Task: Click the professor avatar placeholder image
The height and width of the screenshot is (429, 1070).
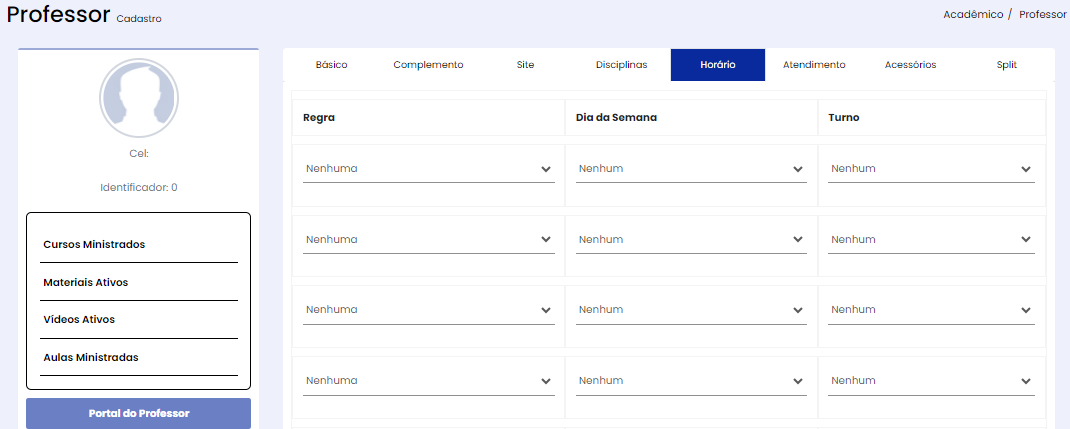Action: (x=139, y=99)
